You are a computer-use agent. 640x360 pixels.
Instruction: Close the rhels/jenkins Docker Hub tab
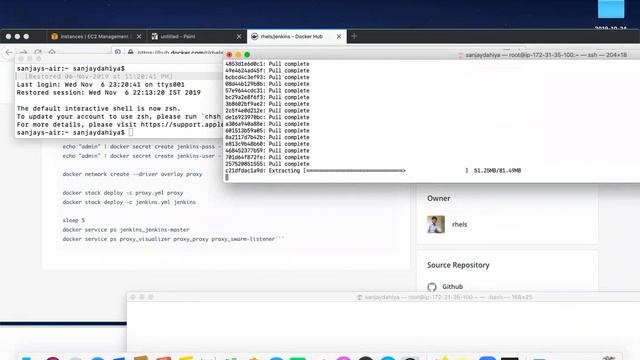pyautogui.click(x=339, y=36)
